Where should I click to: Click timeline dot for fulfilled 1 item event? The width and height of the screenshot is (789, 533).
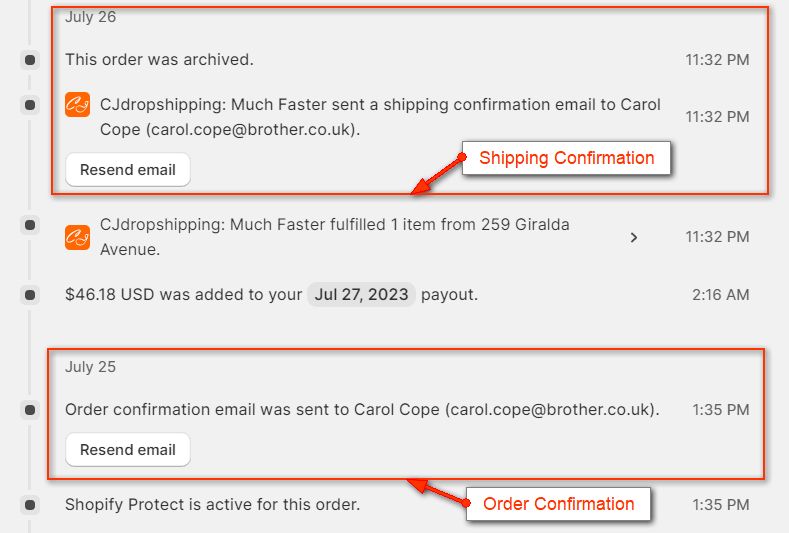pos(30,225)
